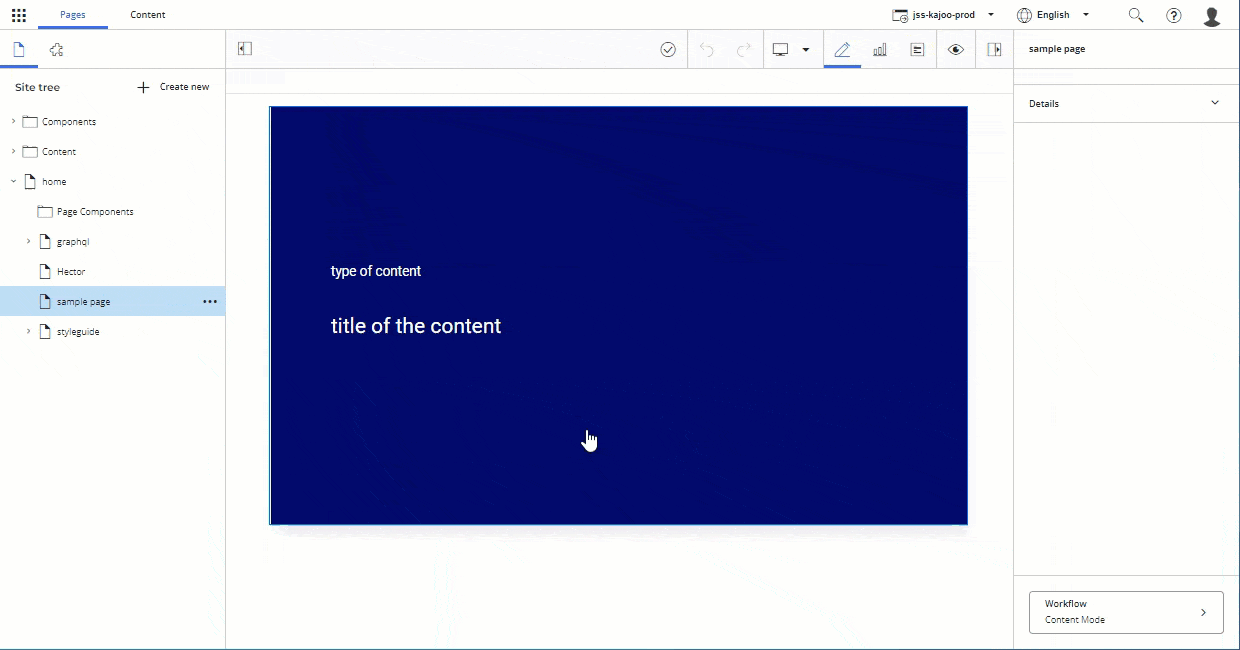
Task: Click the Site tree heading
Action: pos(37,87)
